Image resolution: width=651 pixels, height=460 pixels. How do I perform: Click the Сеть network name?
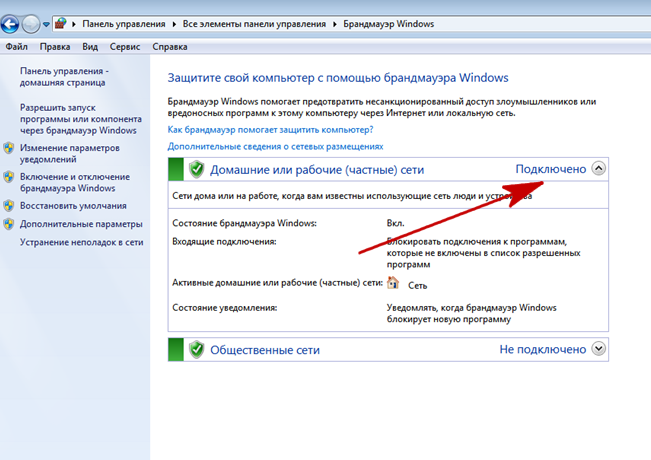(x=417, y=286)
